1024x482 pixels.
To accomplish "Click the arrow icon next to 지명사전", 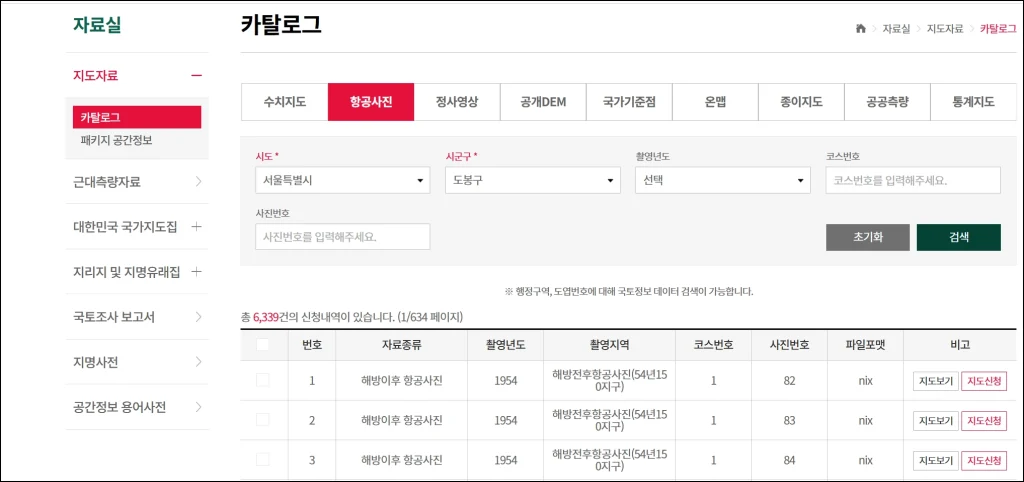I will 198,362.
